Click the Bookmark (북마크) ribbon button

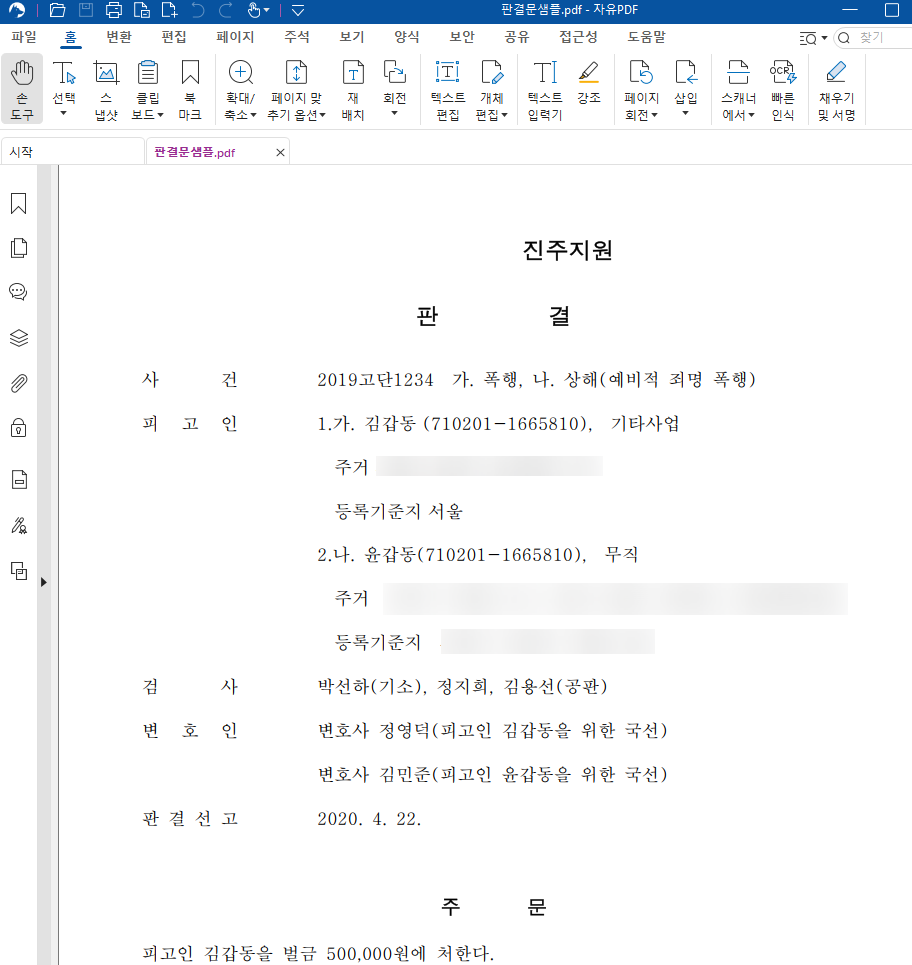coord(190,89)
